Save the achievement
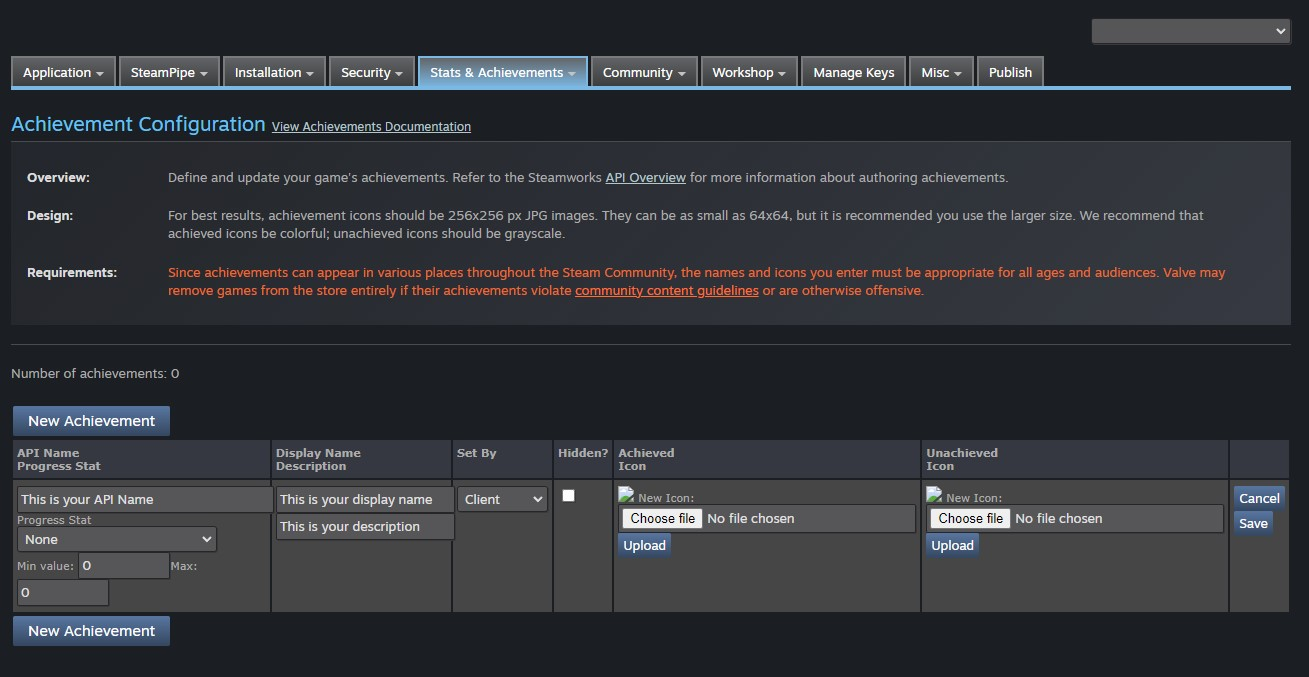 tap(1253, 523)
